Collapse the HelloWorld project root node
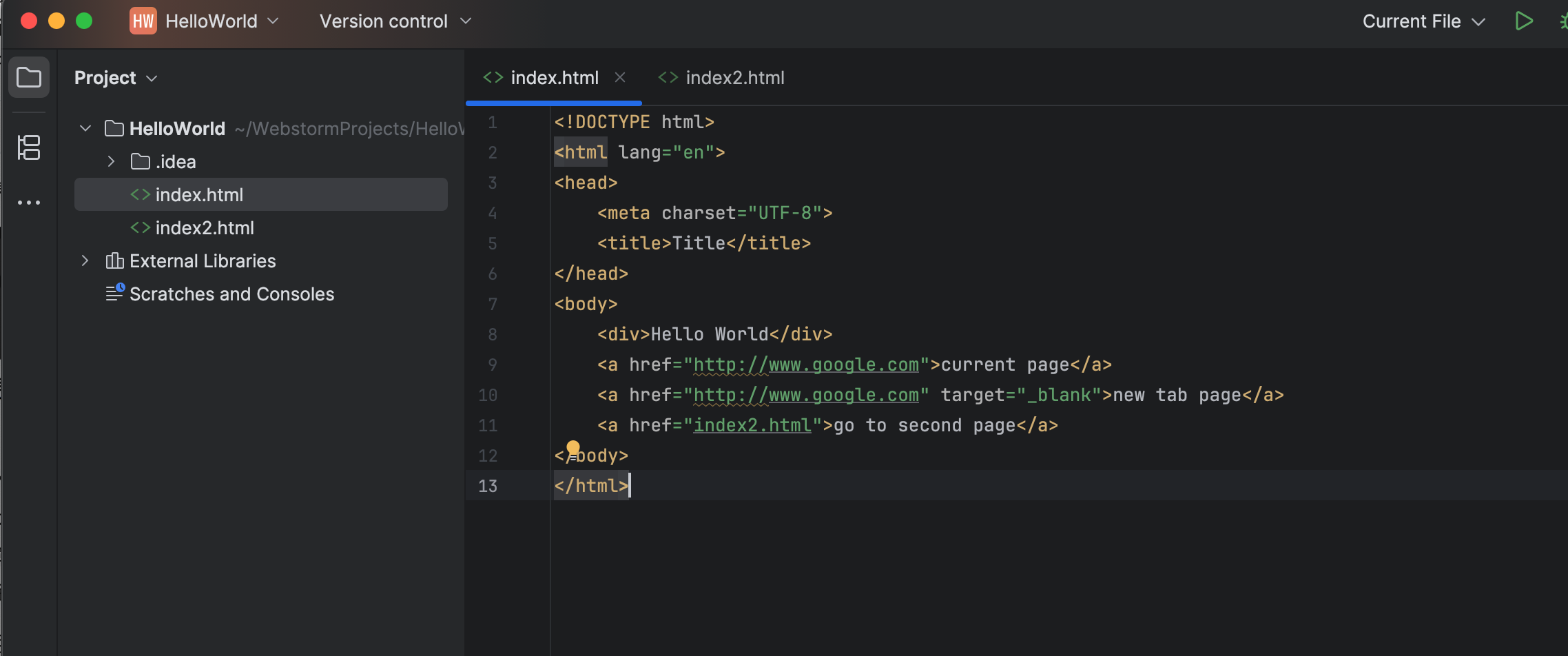 [x=85, y=128]
